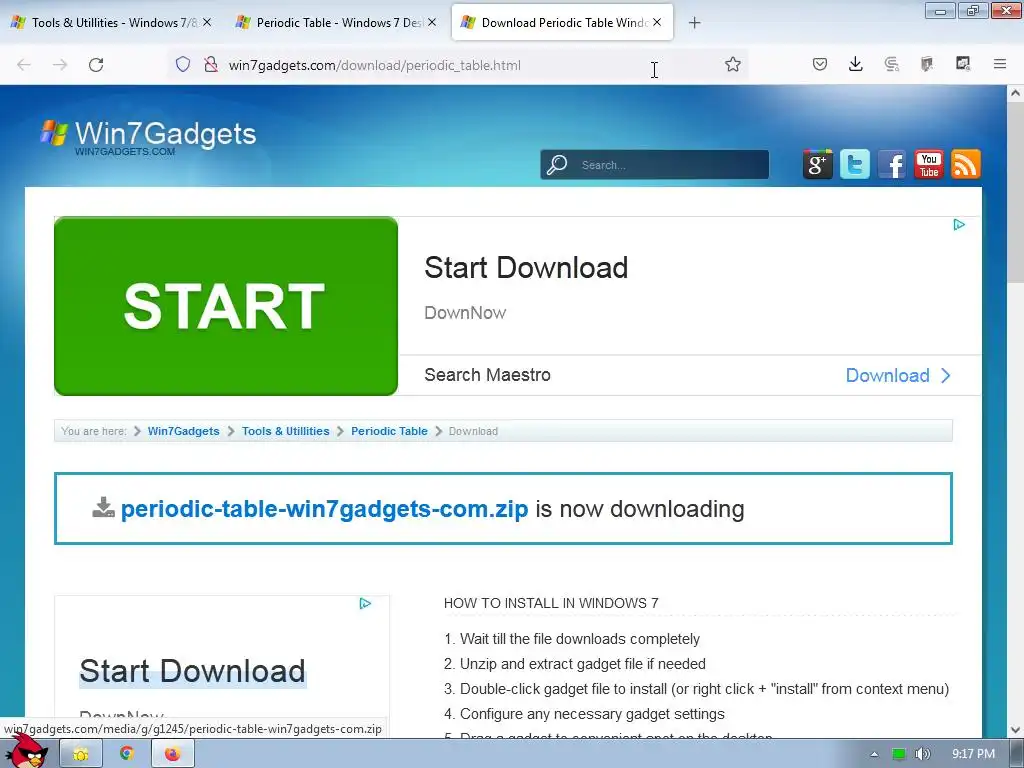Bookmark this page with the star icon
This screenshot has height=768, width=1024.
click(x=733, y=64)
